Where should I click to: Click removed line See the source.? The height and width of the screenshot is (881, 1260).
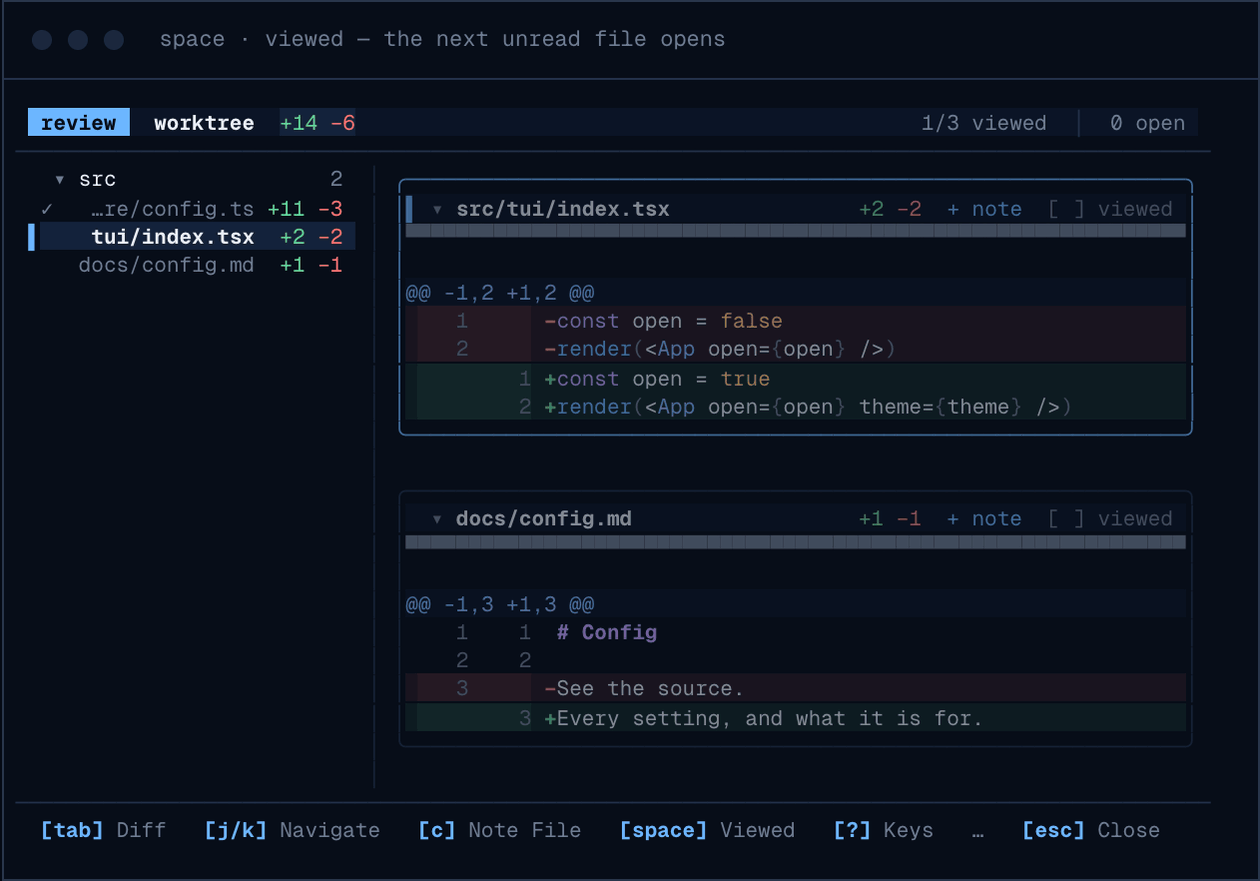795,688
